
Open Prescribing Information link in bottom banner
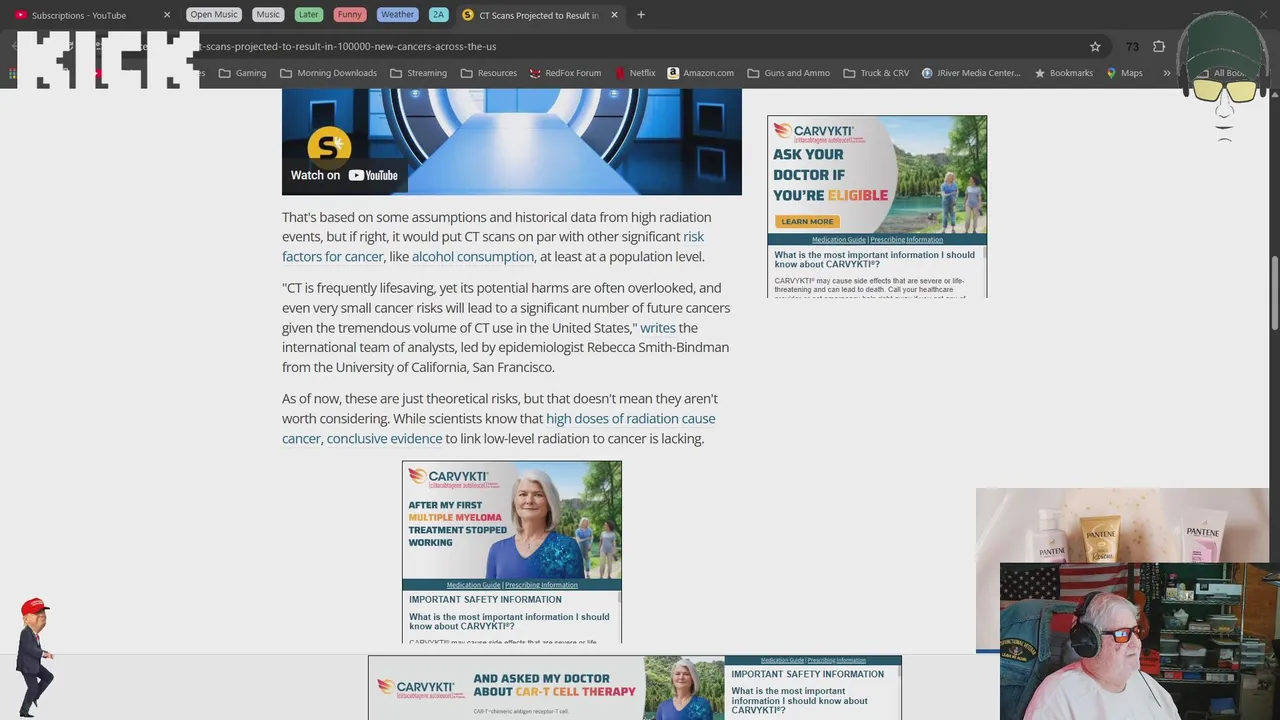coord(837,660)
